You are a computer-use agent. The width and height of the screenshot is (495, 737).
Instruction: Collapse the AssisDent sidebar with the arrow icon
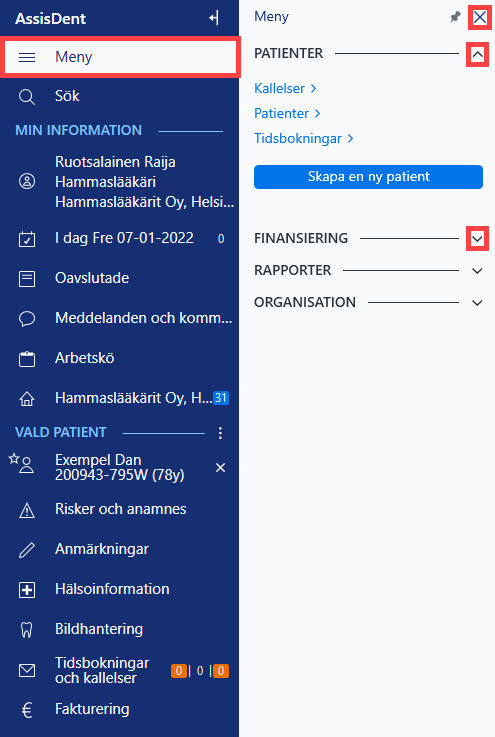coord(214,18)
